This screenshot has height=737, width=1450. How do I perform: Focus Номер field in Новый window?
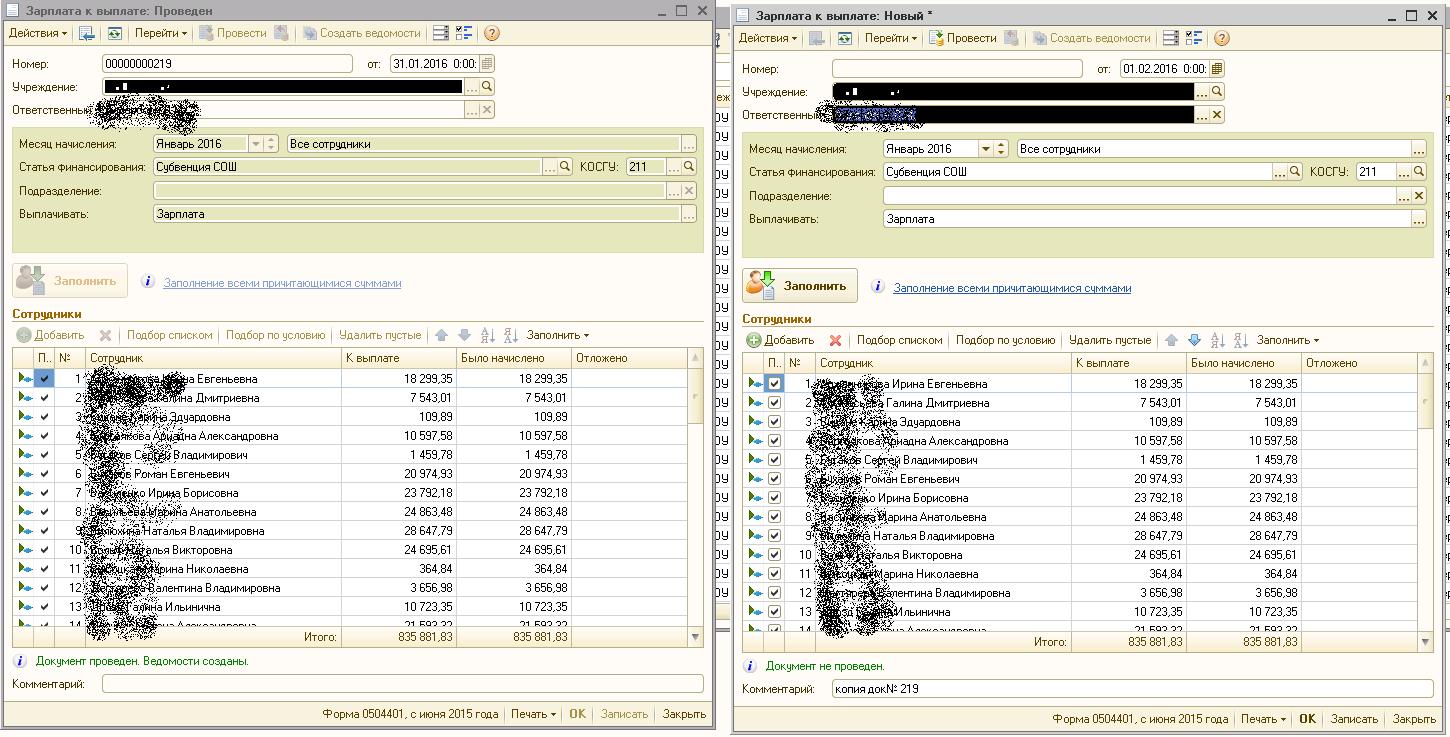[957, 69]
